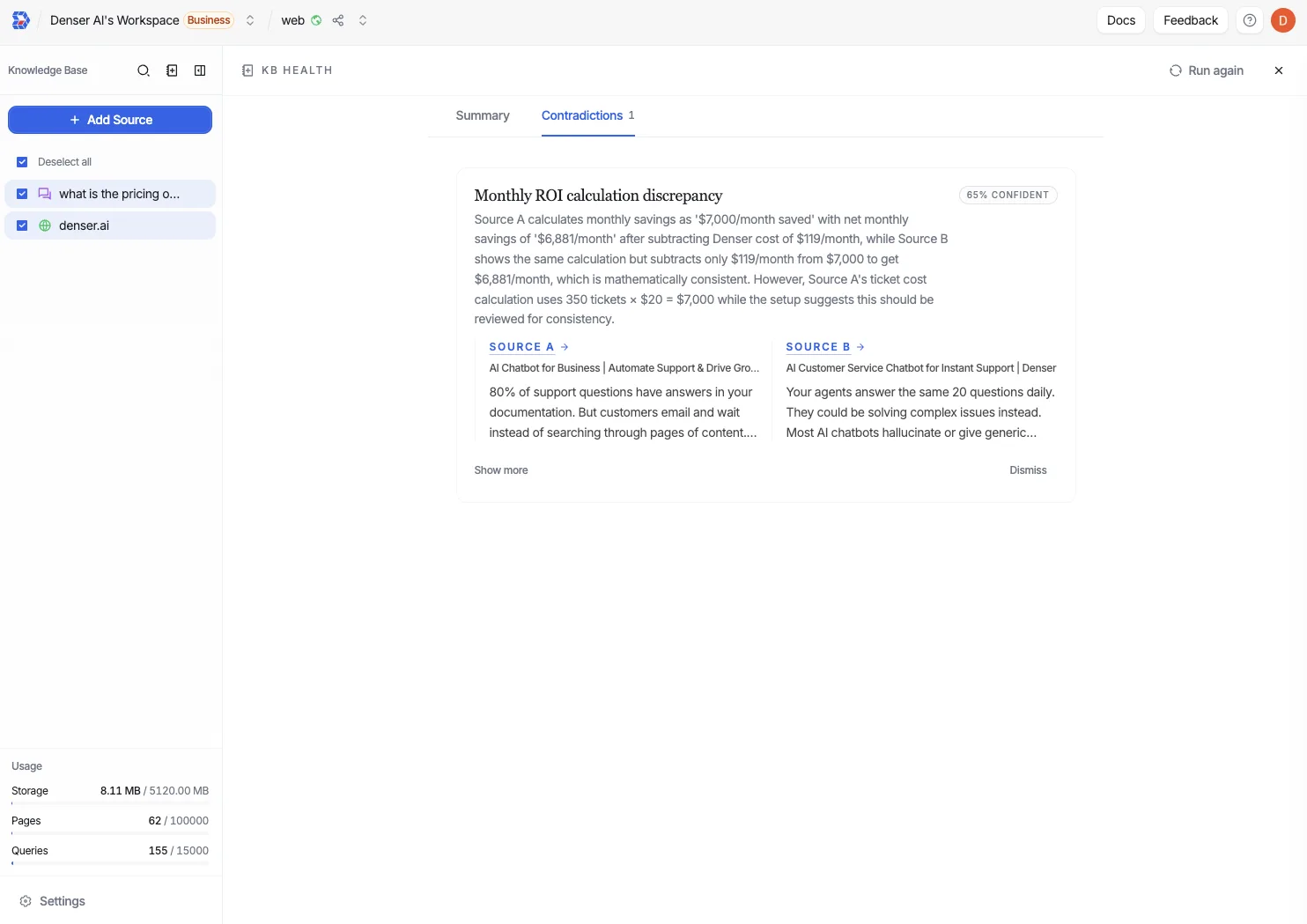Click 'Monthly ROI calculation discrepancy' heading
Screen dimensions: 1307x924
[598, 196]
